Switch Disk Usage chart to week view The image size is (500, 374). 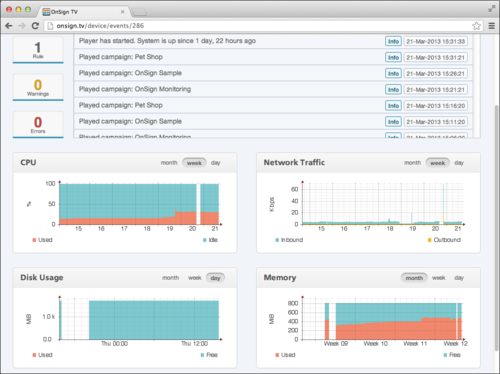(x=195, y=278)
